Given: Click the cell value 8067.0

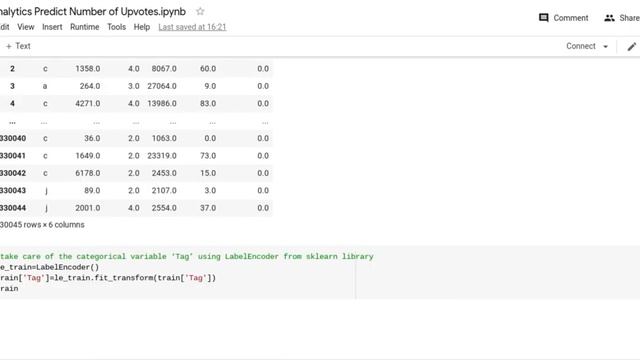Looking at the screenshot, I should point(164,69).
